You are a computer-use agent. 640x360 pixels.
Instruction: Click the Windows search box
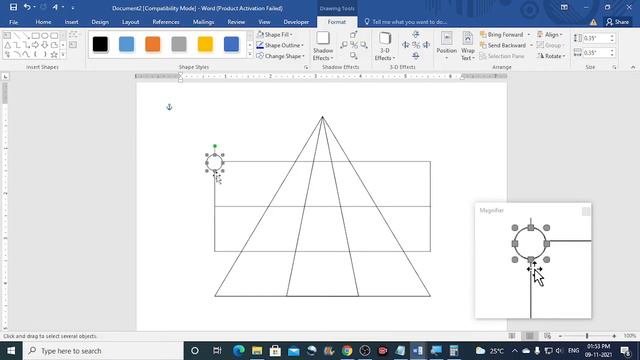tap(103, 351)
